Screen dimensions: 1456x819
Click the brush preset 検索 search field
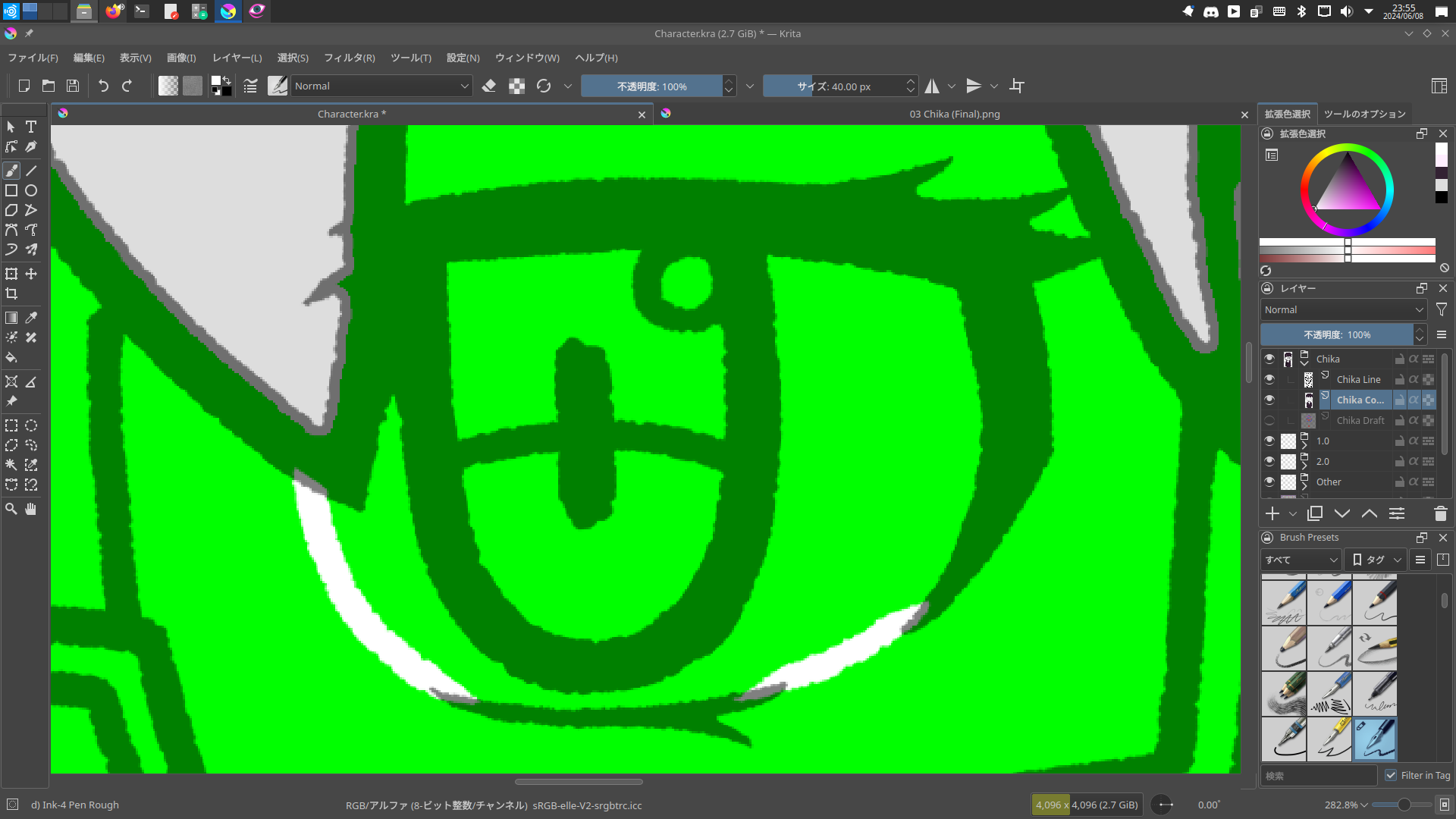(x=1319, y=775)
